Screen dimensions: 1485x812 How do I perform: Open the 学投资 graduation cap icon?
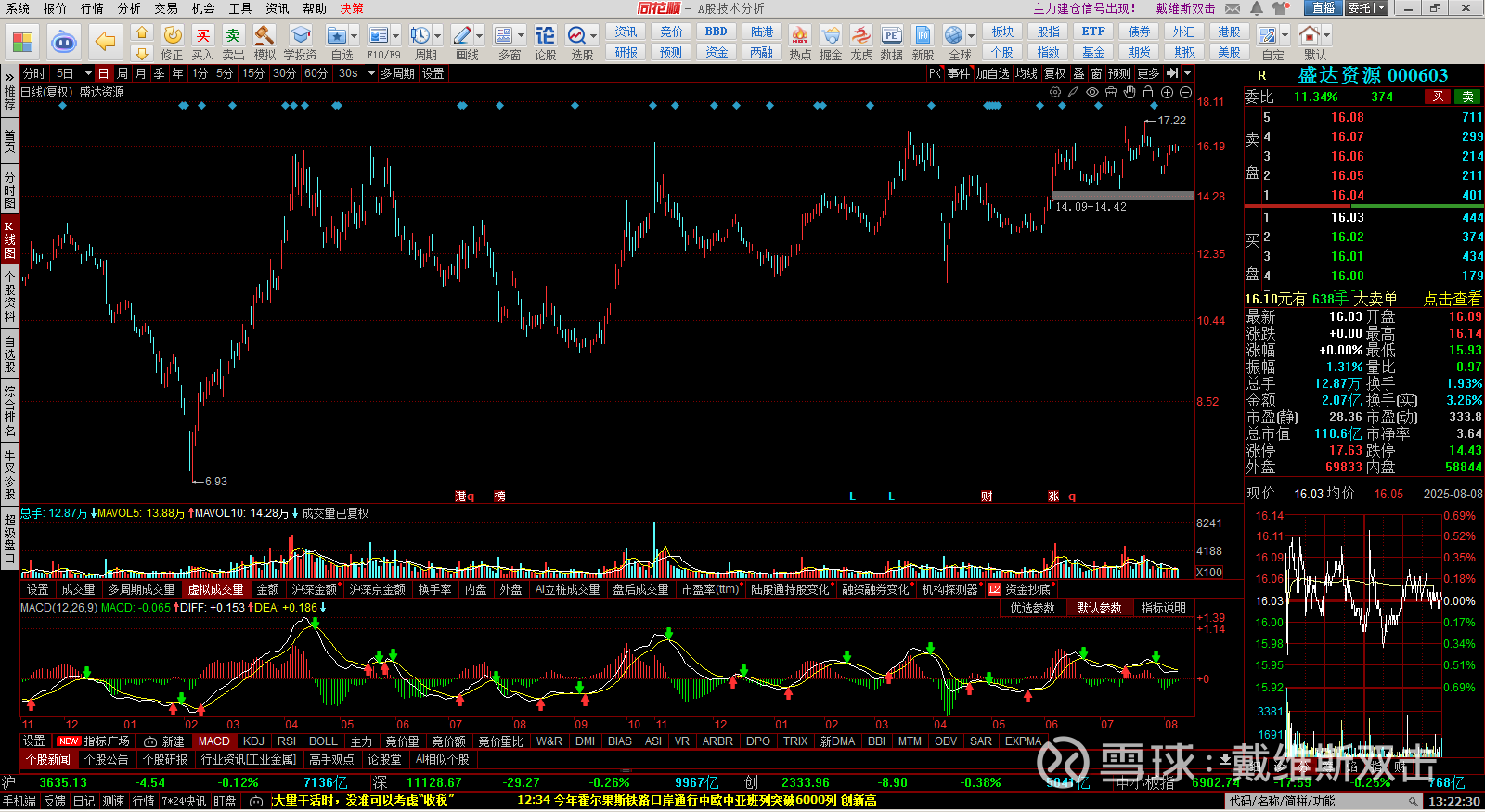point(300,35)
